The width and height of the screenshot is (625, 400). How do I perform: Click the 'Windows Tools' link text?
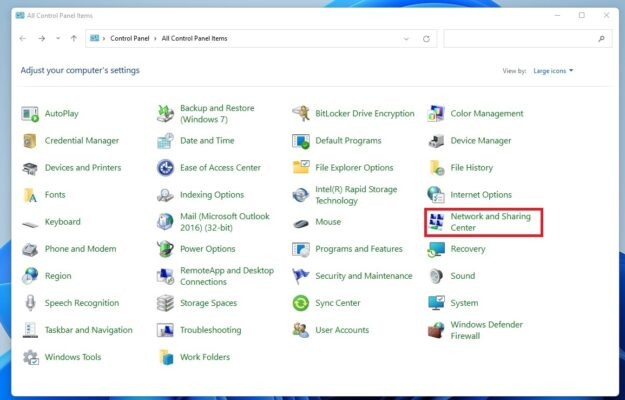73,357
